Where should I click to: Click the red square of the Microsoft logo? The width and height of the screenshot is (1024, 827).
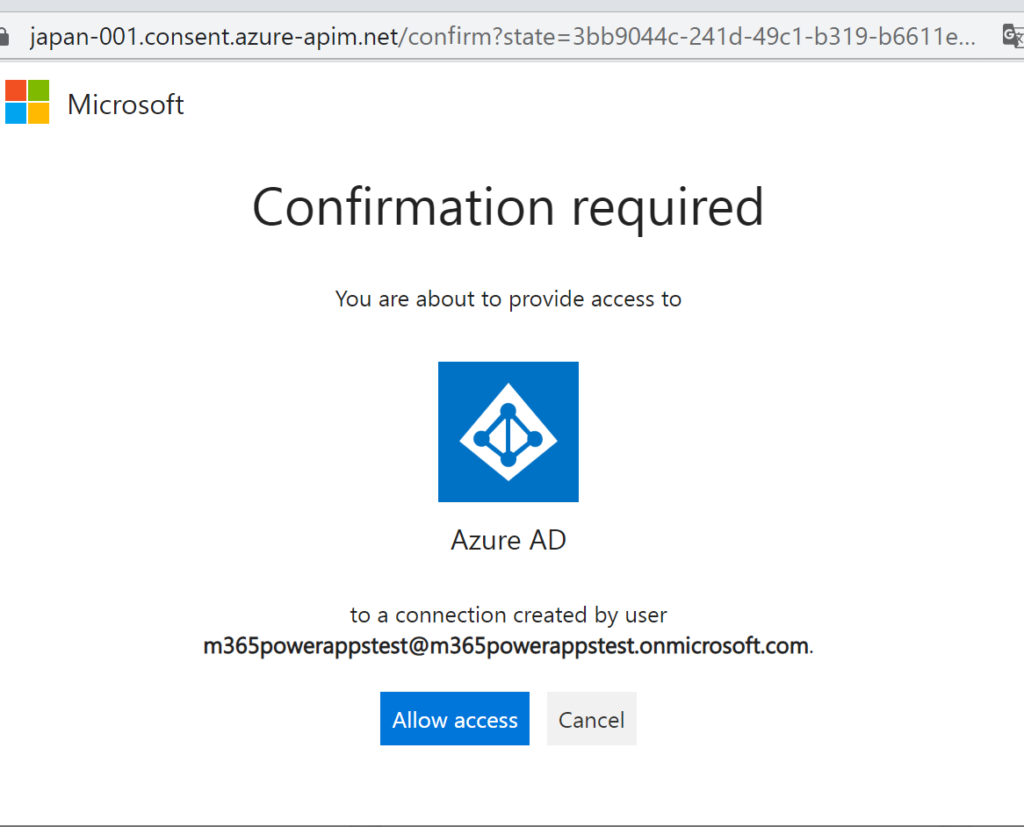click(15, 90)
